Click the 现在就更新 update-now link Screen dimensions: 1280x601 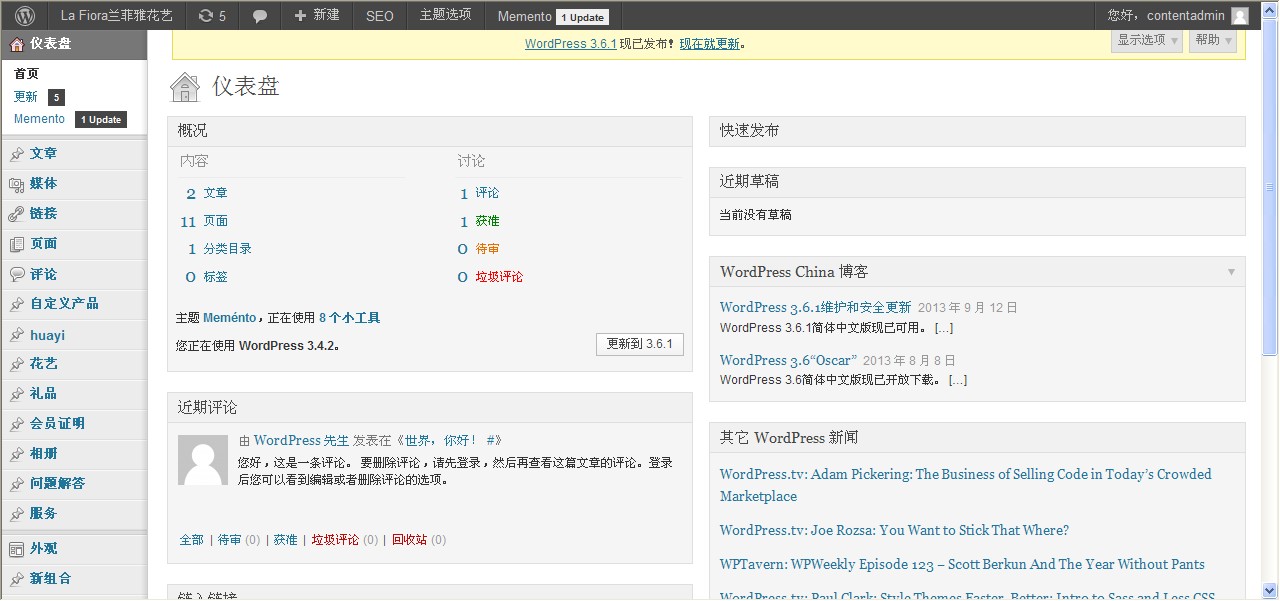tap(710, 44)
